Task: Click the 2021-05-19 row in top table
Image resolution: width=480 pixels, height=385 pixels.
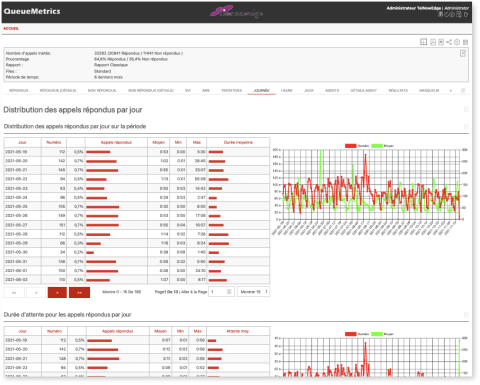Action: (137, 152)
